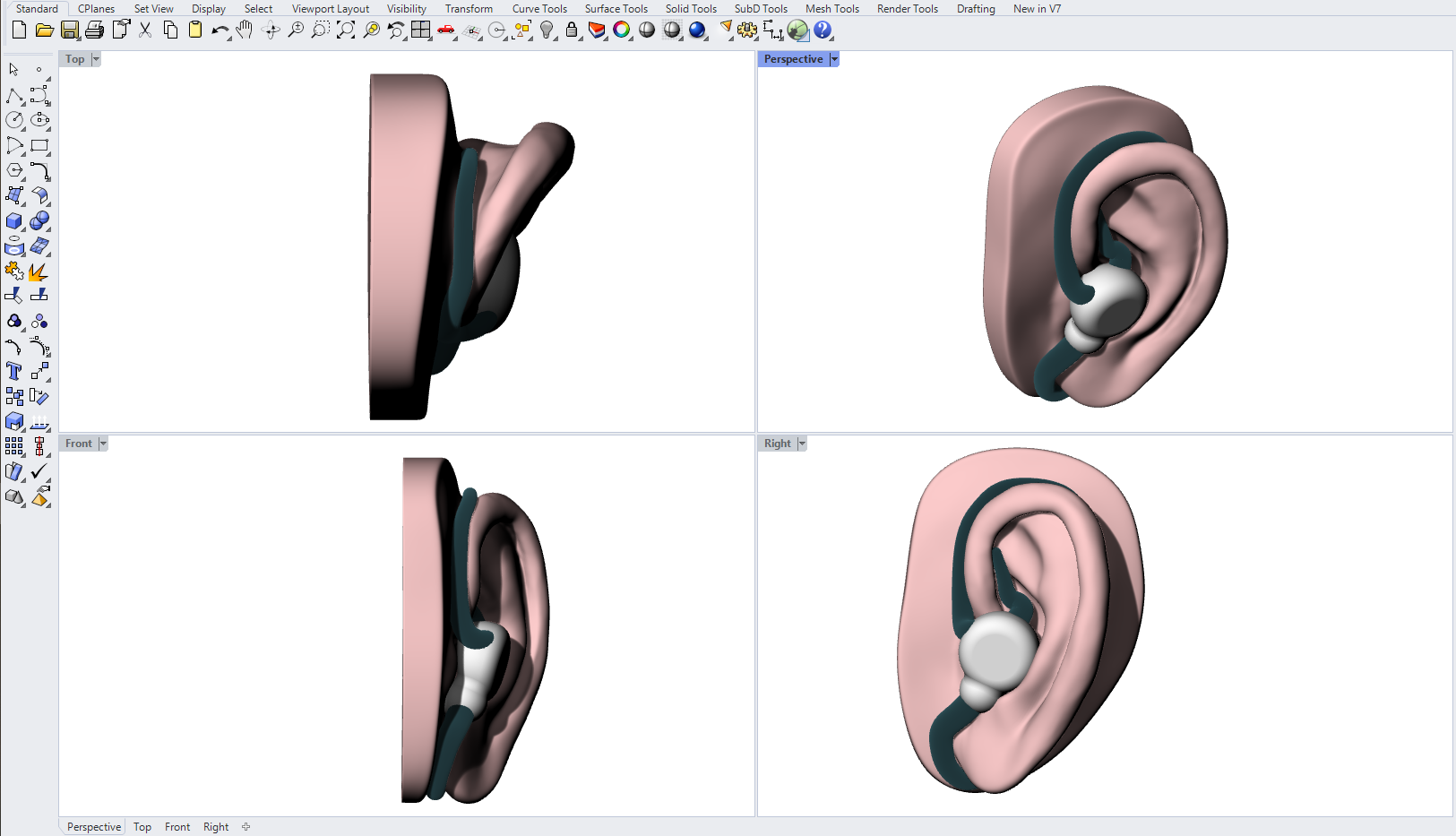Select the Circle tool
1456x836 pixels.
point(14,120)
